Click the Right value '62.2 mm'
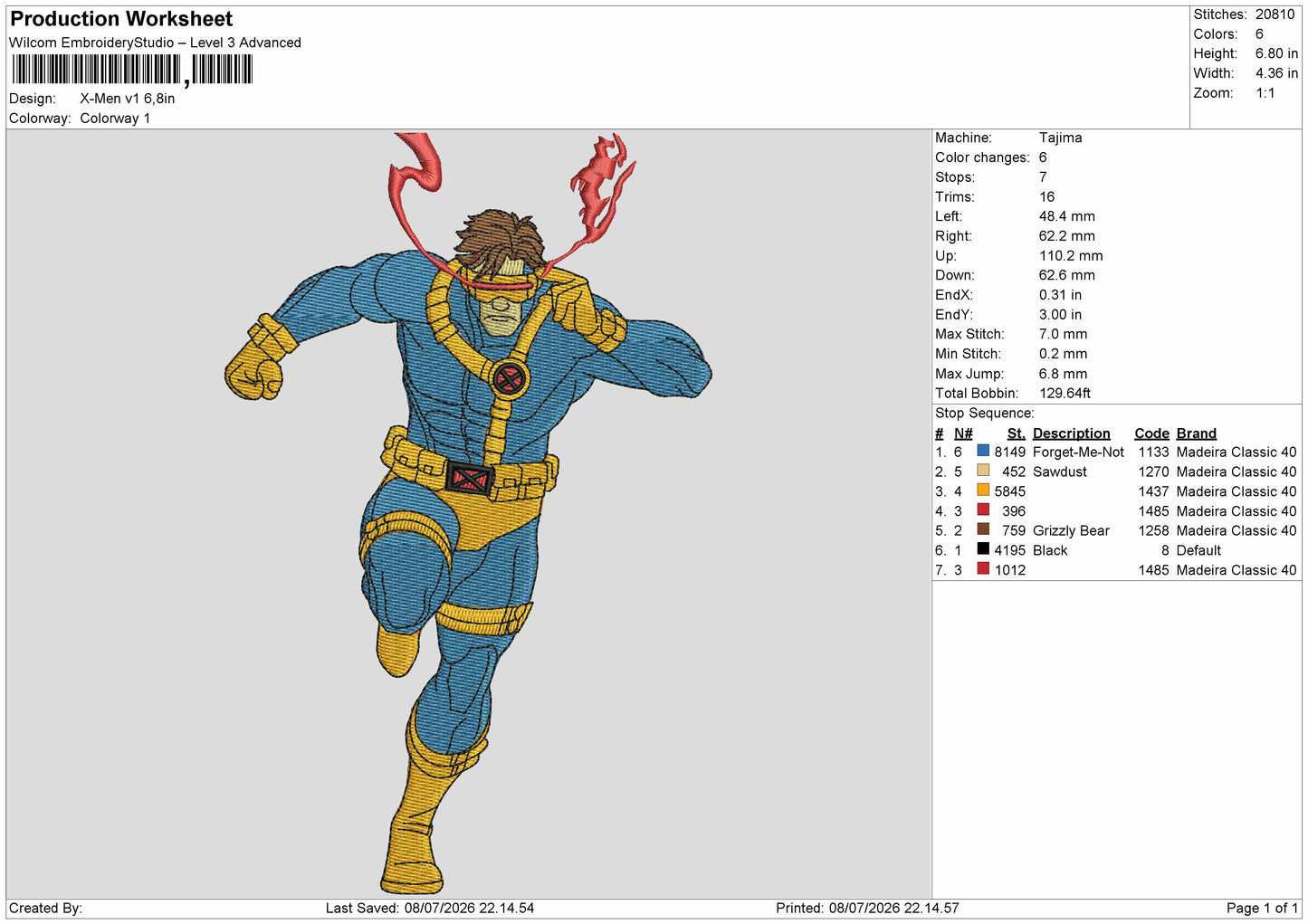 (1066, 236)
